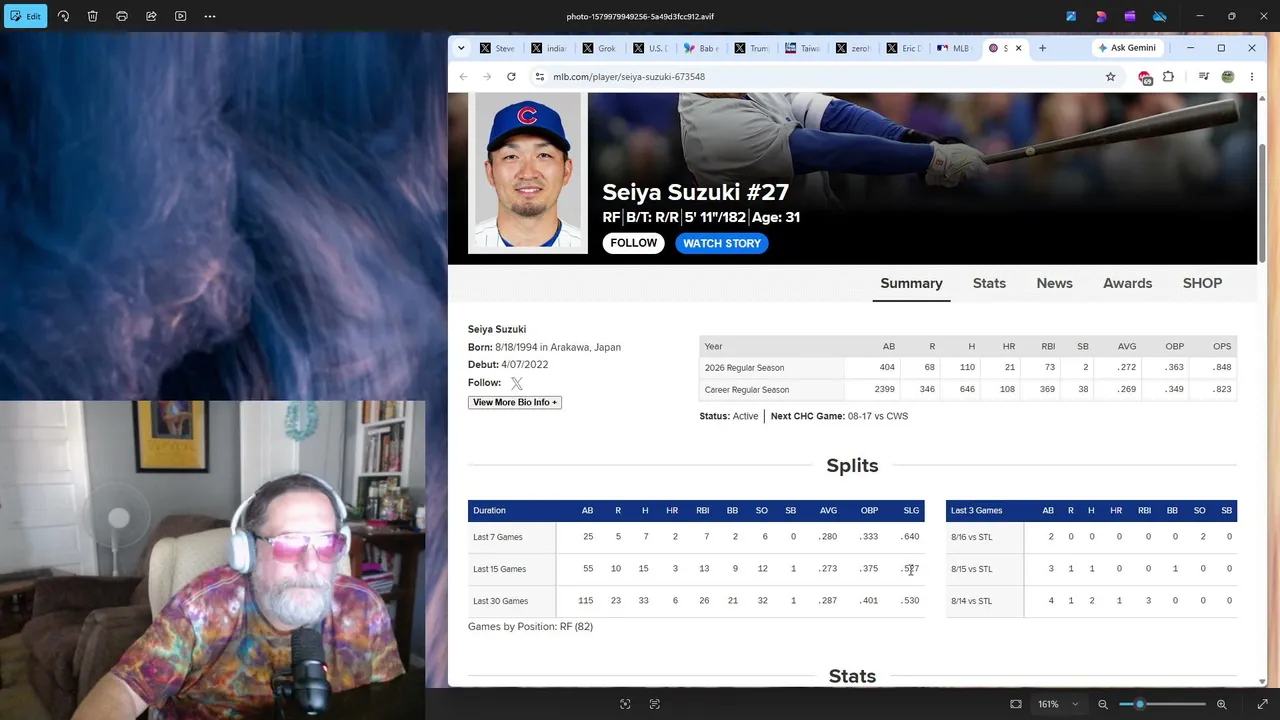Screen dimensions: 1280x720
Task: Enter full screen in Photos
Action: pos(1262,704)
